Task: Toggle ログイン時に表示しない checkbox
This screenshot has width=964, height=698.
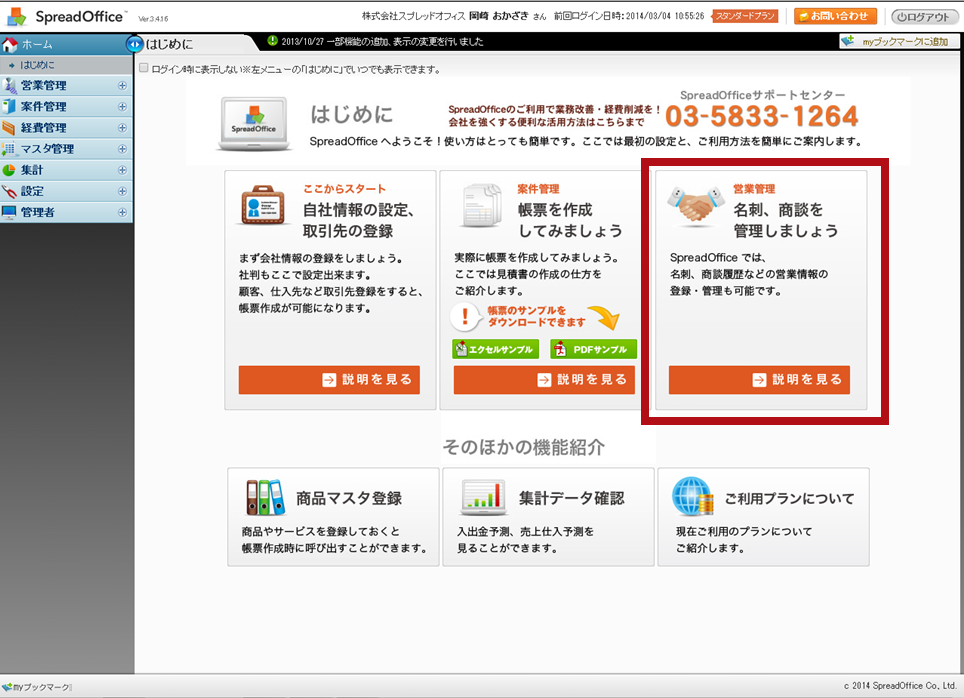Action: pos(143,68)
